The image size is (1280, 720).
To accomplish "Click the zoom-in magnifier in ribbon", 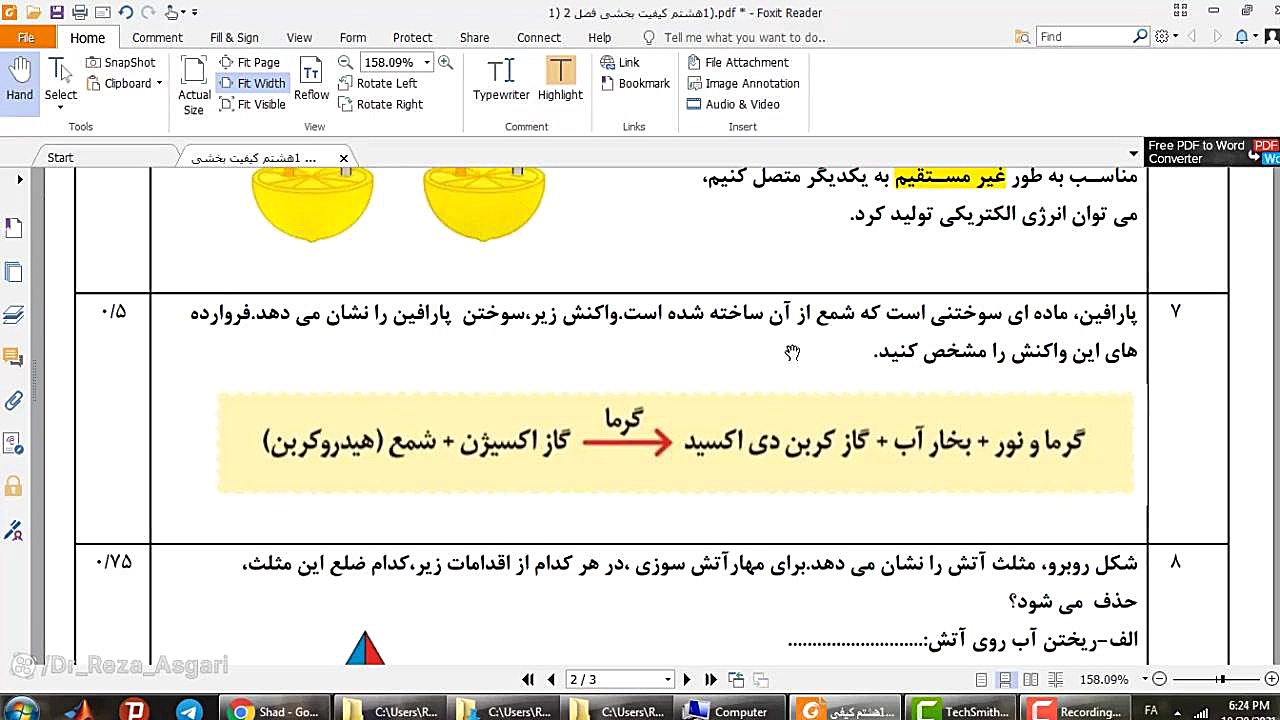I will pyautogui.click(x=445, y=62).
